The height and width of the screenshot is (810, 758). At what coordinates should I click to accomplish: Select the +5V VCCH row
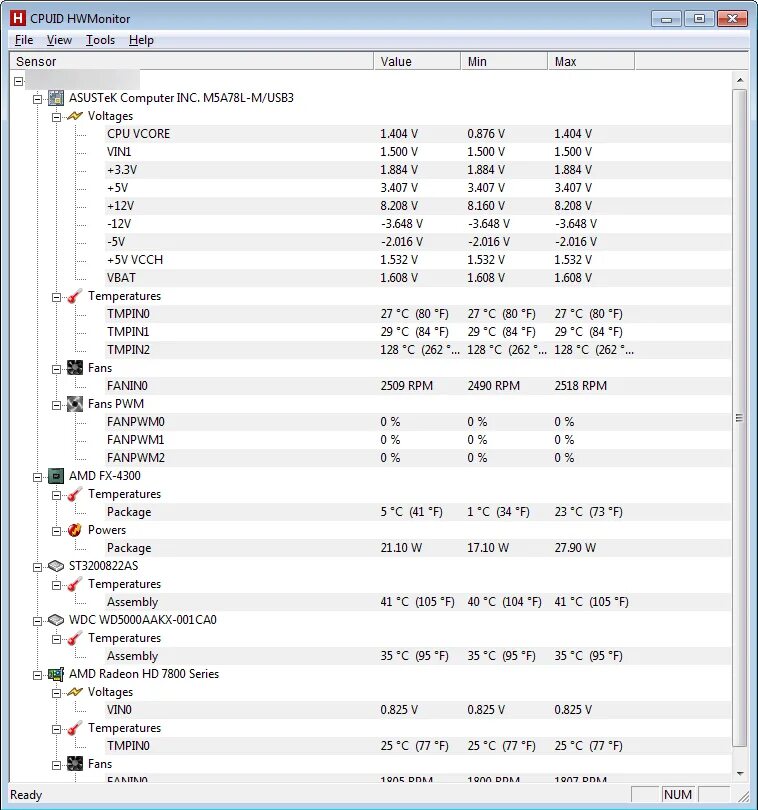[417, 260]
